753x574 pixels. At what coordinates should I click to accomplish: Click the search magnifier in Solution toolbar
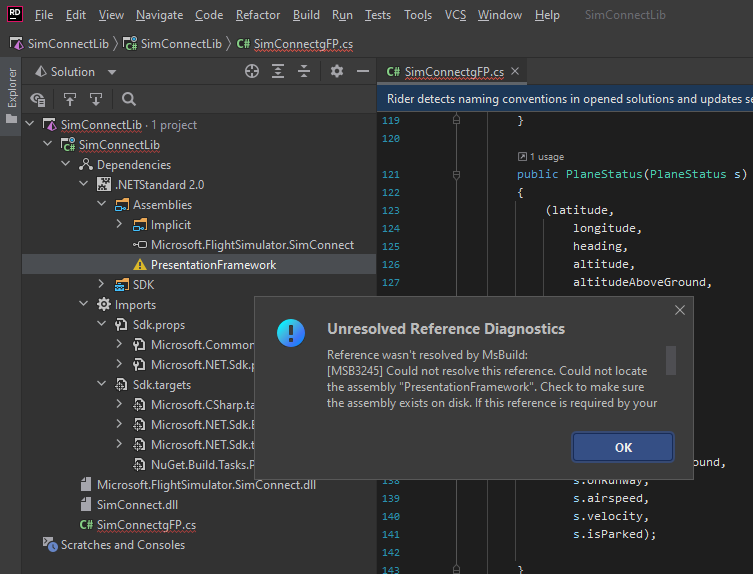[x=129, y=99]
